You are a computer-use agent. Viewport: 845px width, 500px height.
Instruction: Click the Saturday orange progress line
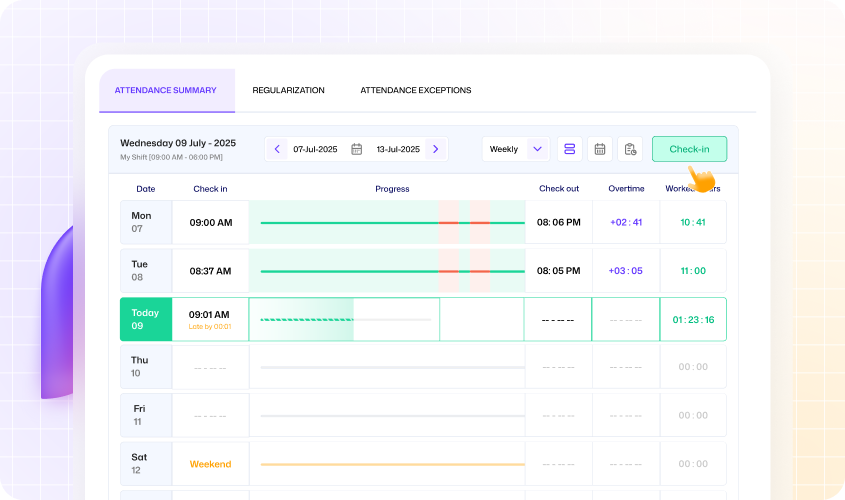392,464
